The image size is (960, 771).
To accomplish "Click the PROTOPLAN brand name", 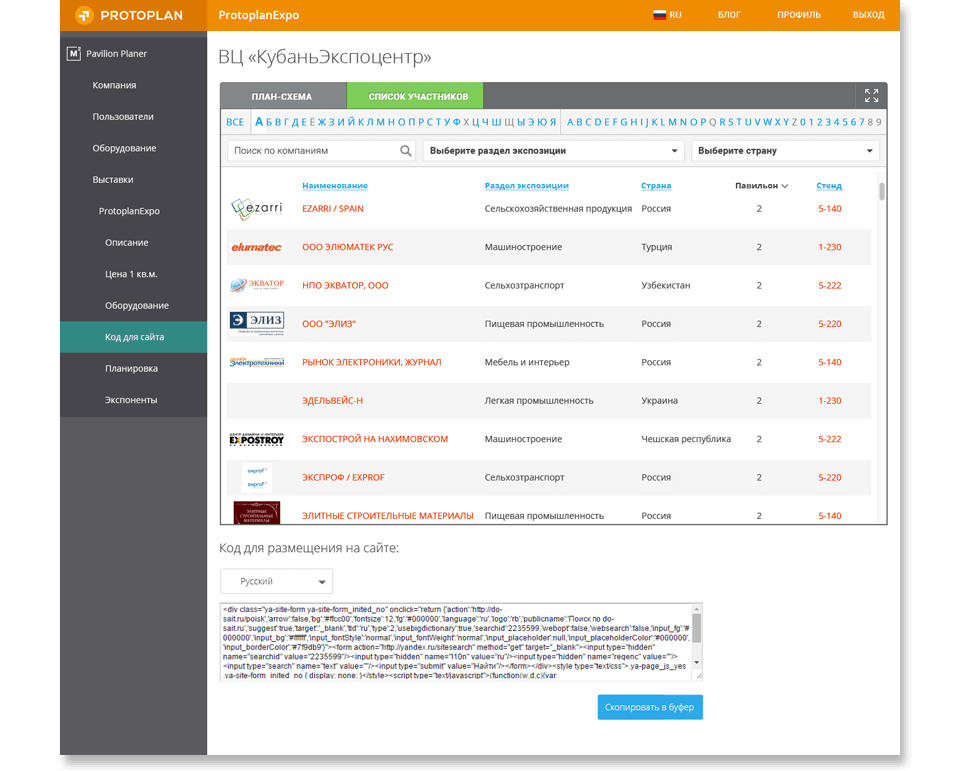I will tap(141, 15).
